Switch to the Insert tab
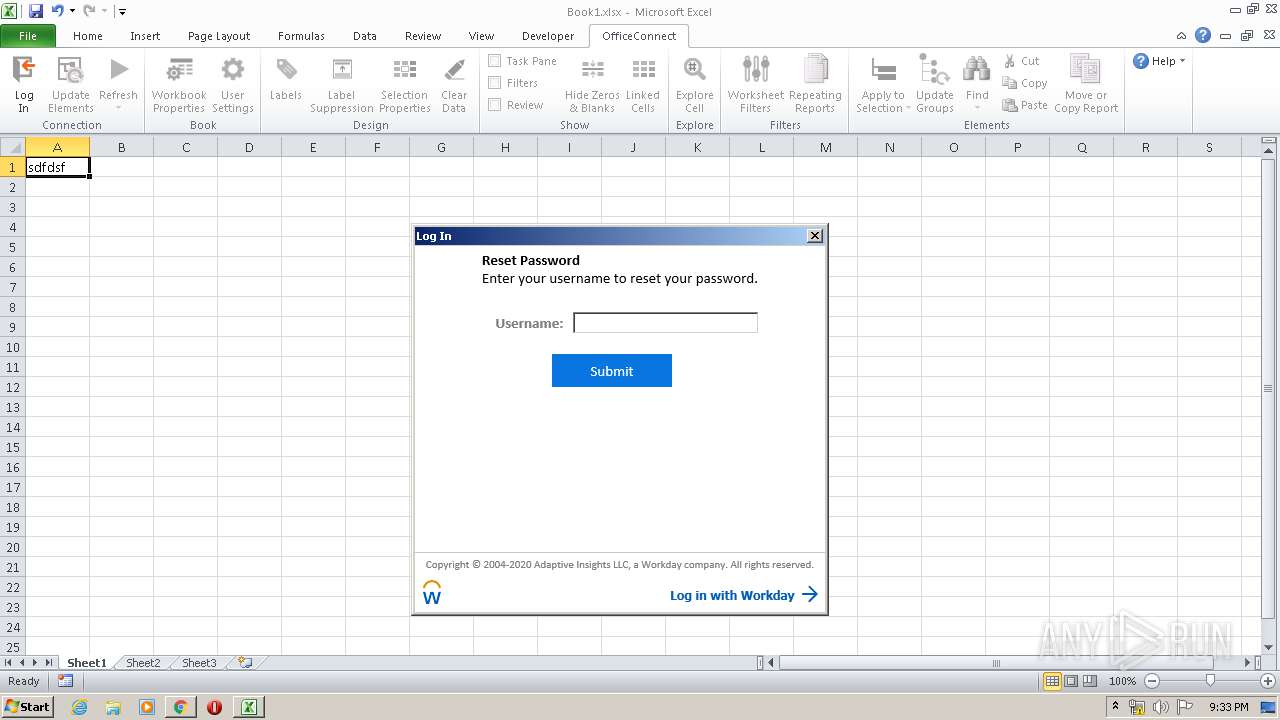The height and width of the screenshot is (720, 1280). point(145,36)
